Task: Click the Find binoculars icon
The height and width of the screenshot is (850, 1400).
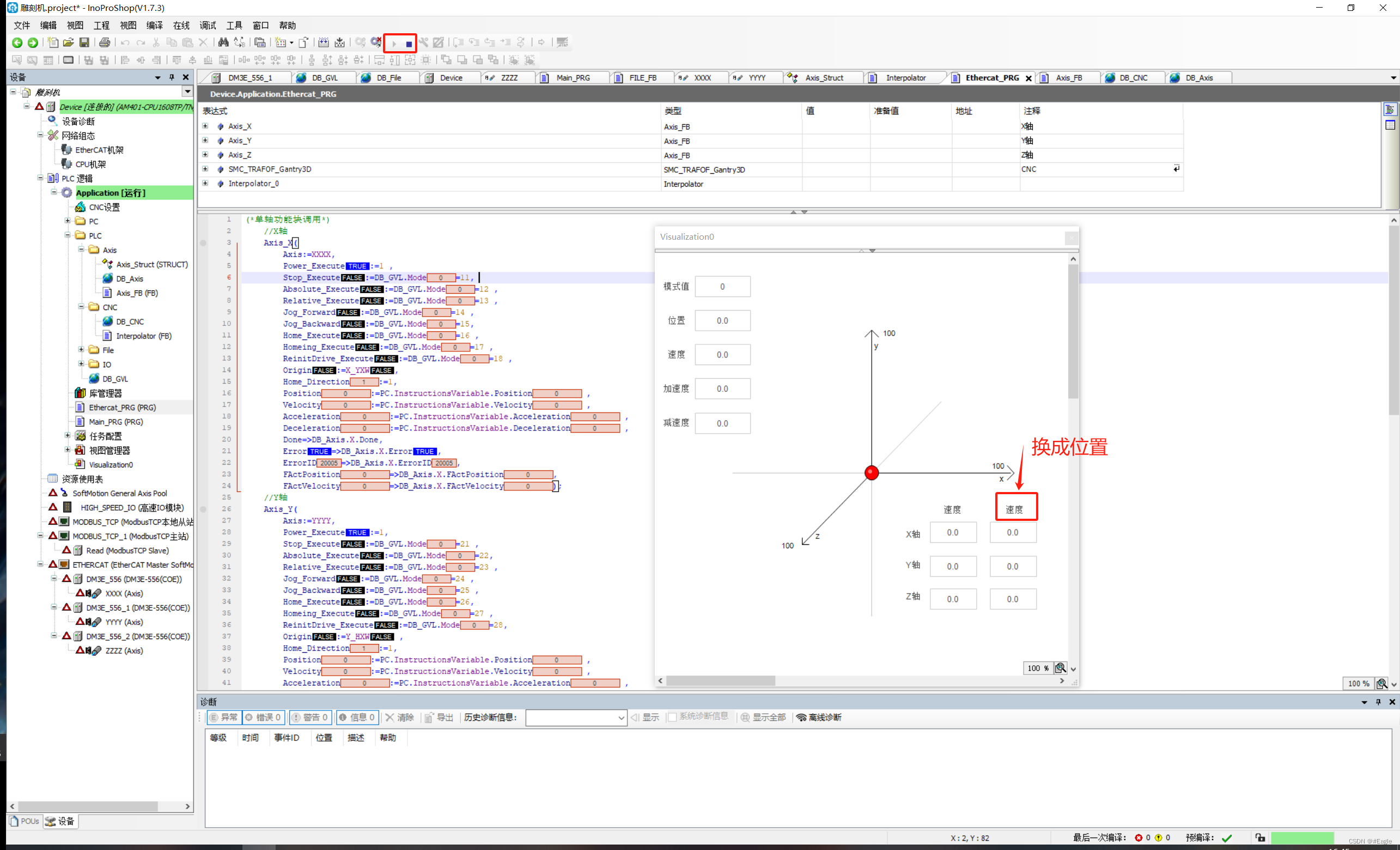Action: point(223,42)
